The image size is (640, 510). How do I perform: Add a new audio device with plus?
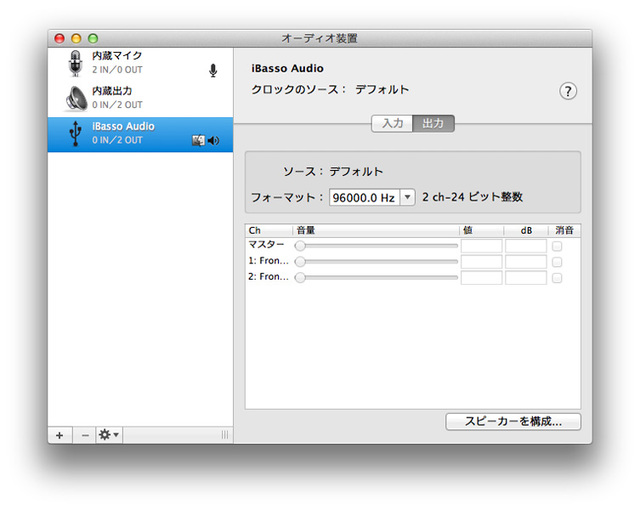click(59, 435)
